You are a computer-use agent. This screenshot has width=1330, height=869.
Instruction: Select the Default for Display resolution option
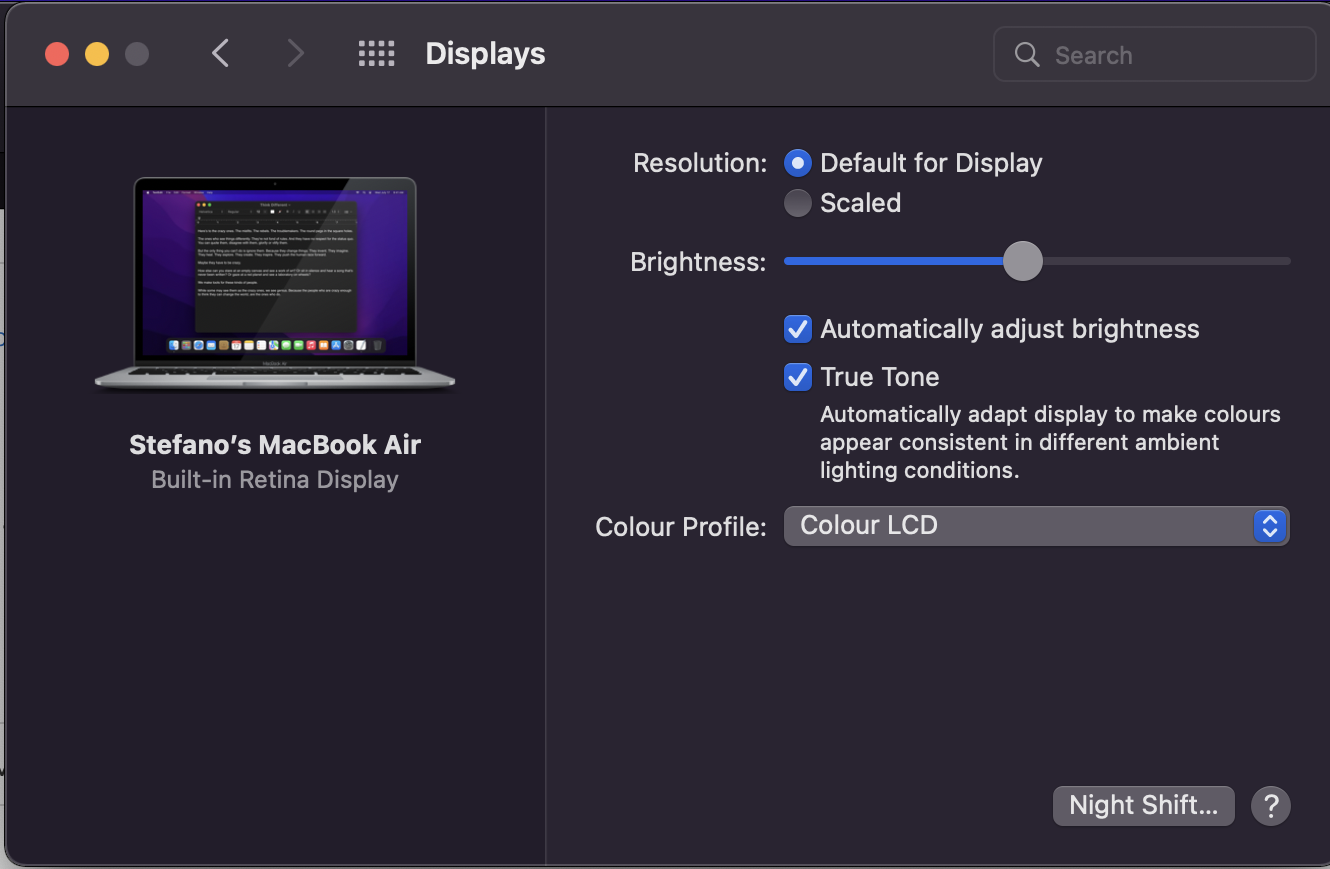(x=798, y=163)
